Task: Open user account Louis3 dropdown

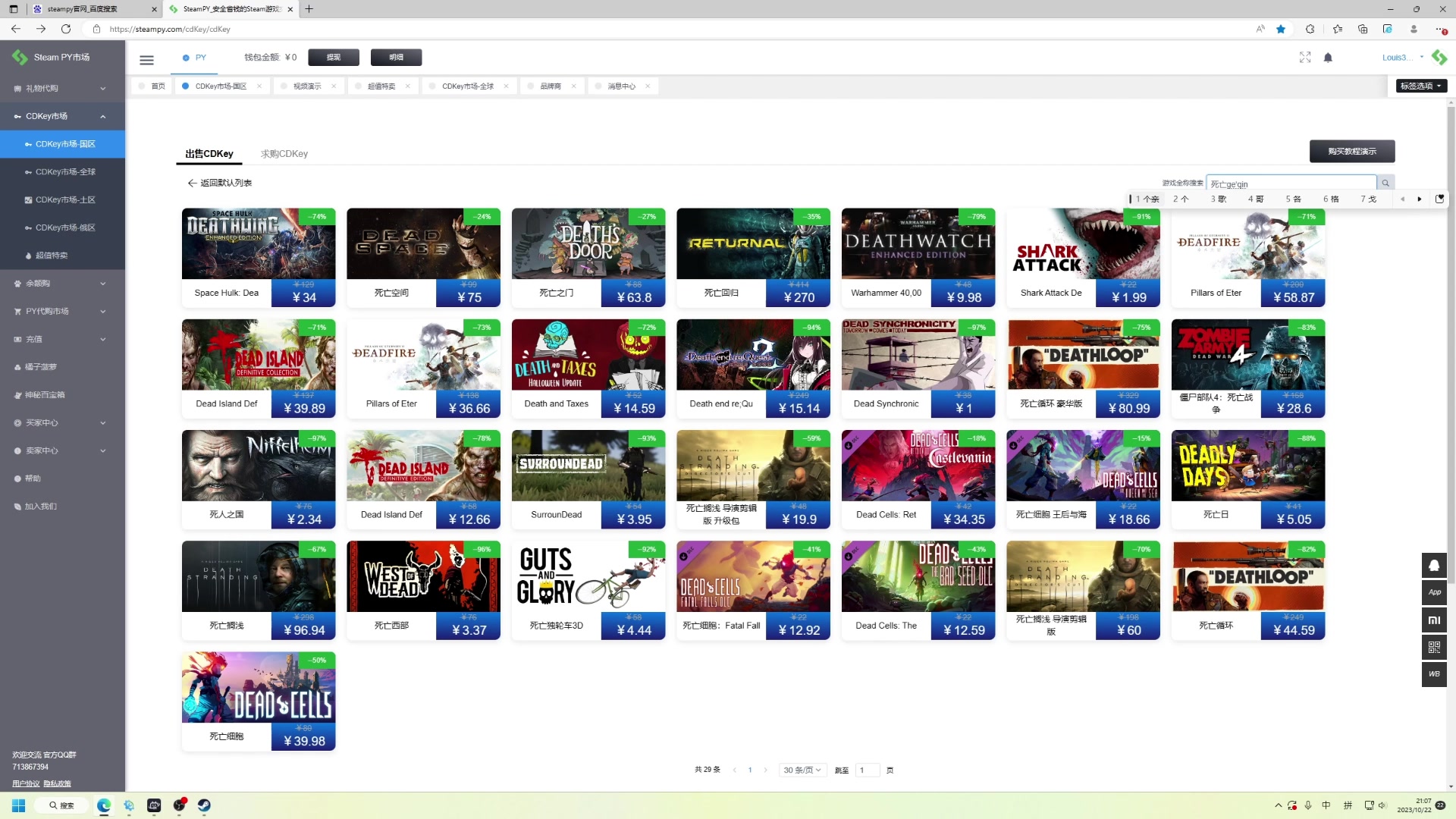Action: (x=1402, y=58)
